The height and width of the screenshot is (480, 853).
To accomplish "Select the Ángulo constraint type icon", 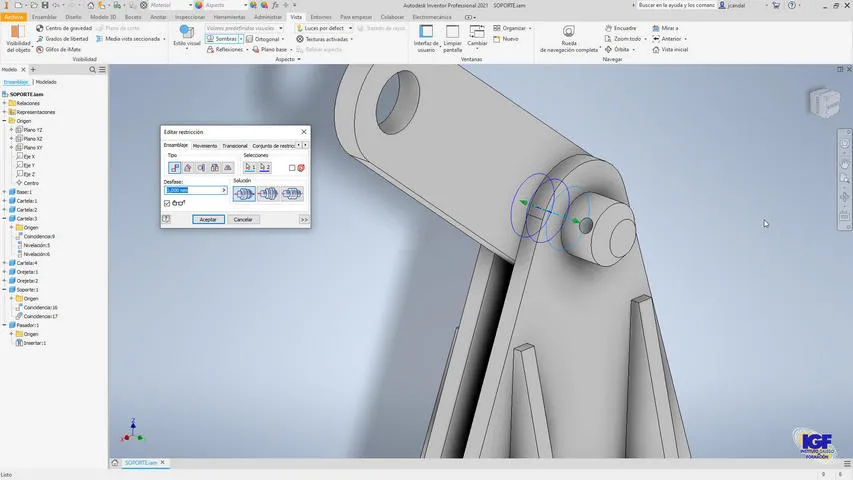I will (188, 168).
